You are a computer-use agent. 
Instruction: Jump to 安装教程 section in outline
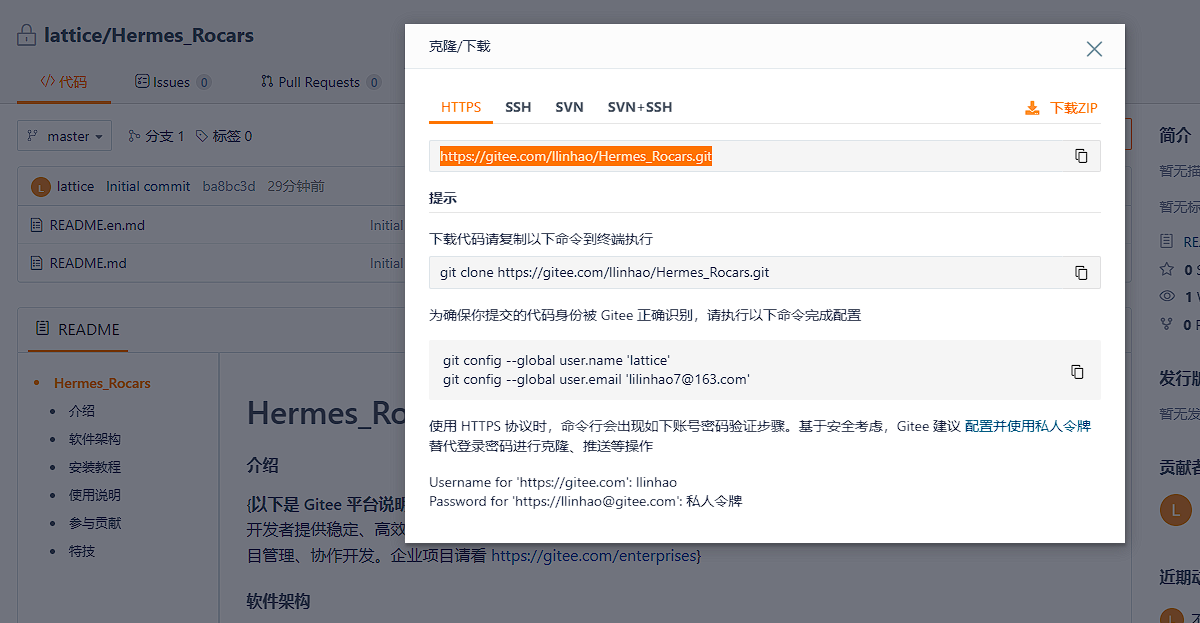pos(95,467)
